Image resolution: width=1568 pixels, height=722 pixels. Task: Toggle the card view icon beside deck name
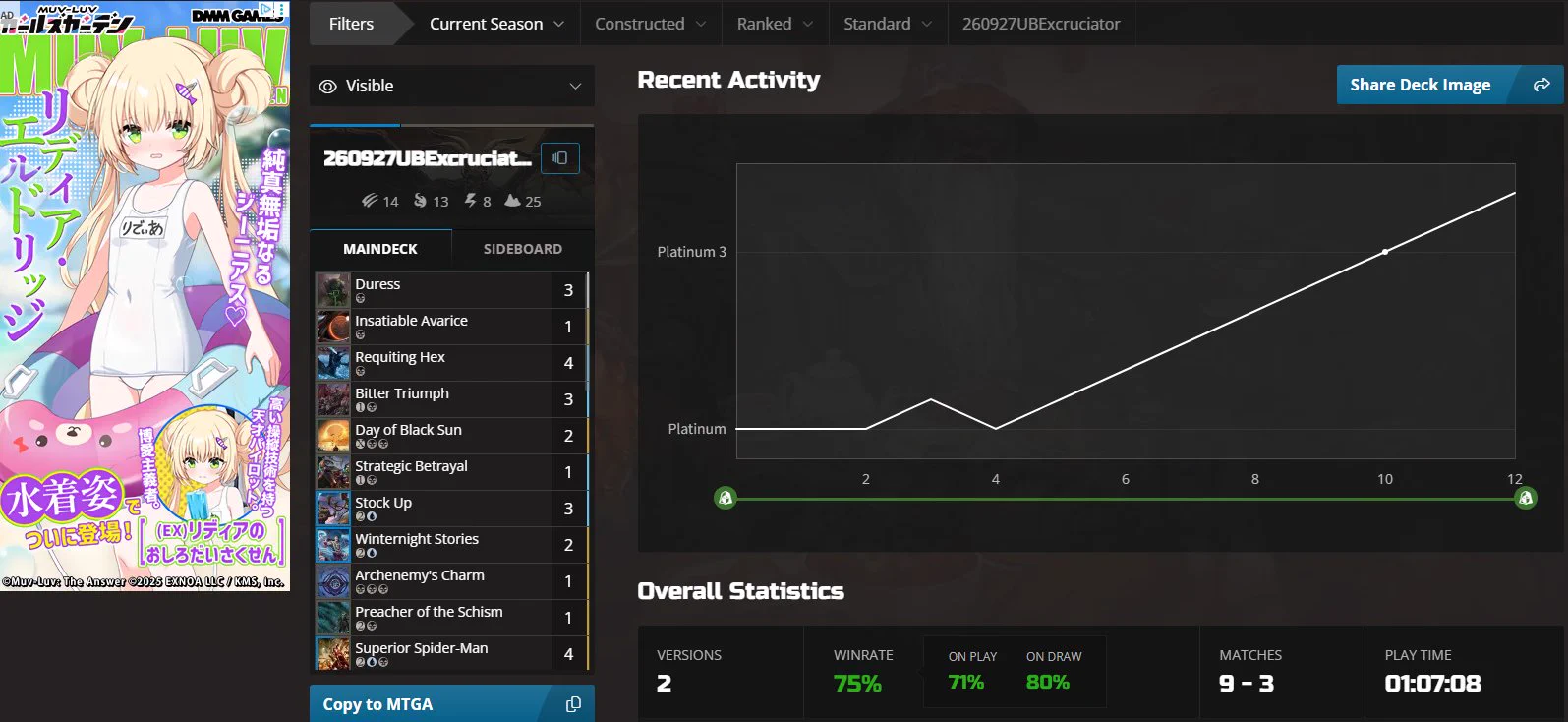(560, 158)
